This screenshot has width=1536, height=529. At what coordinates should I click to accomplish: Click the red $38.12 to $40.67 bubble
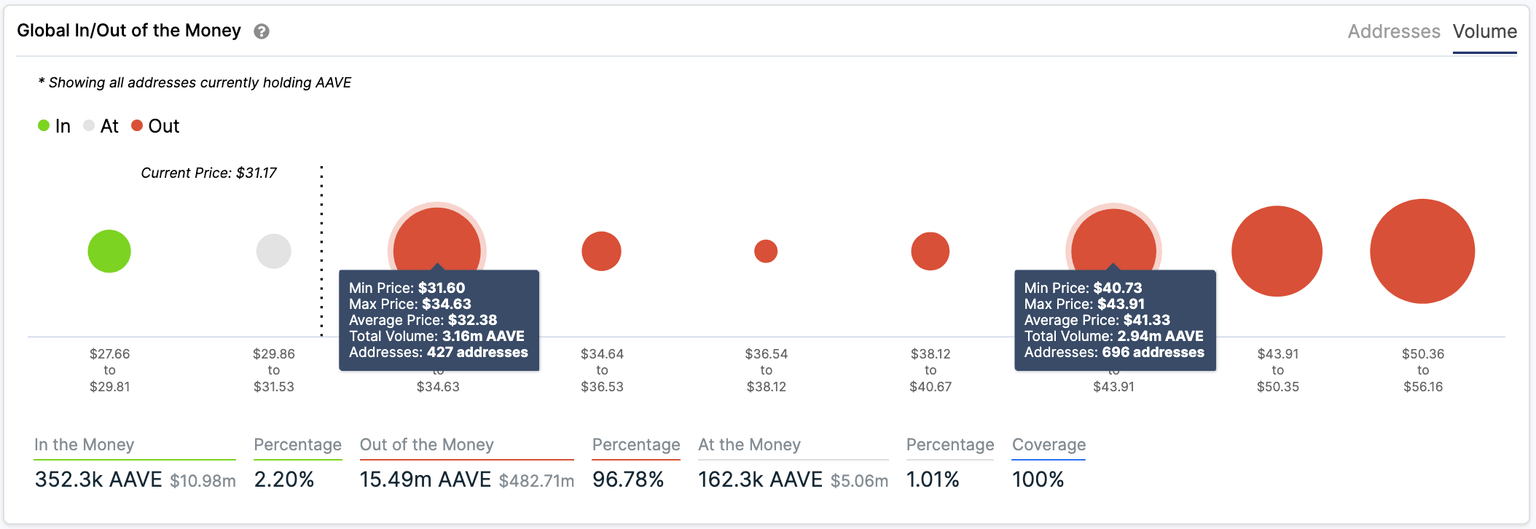(x=930, y=251)
